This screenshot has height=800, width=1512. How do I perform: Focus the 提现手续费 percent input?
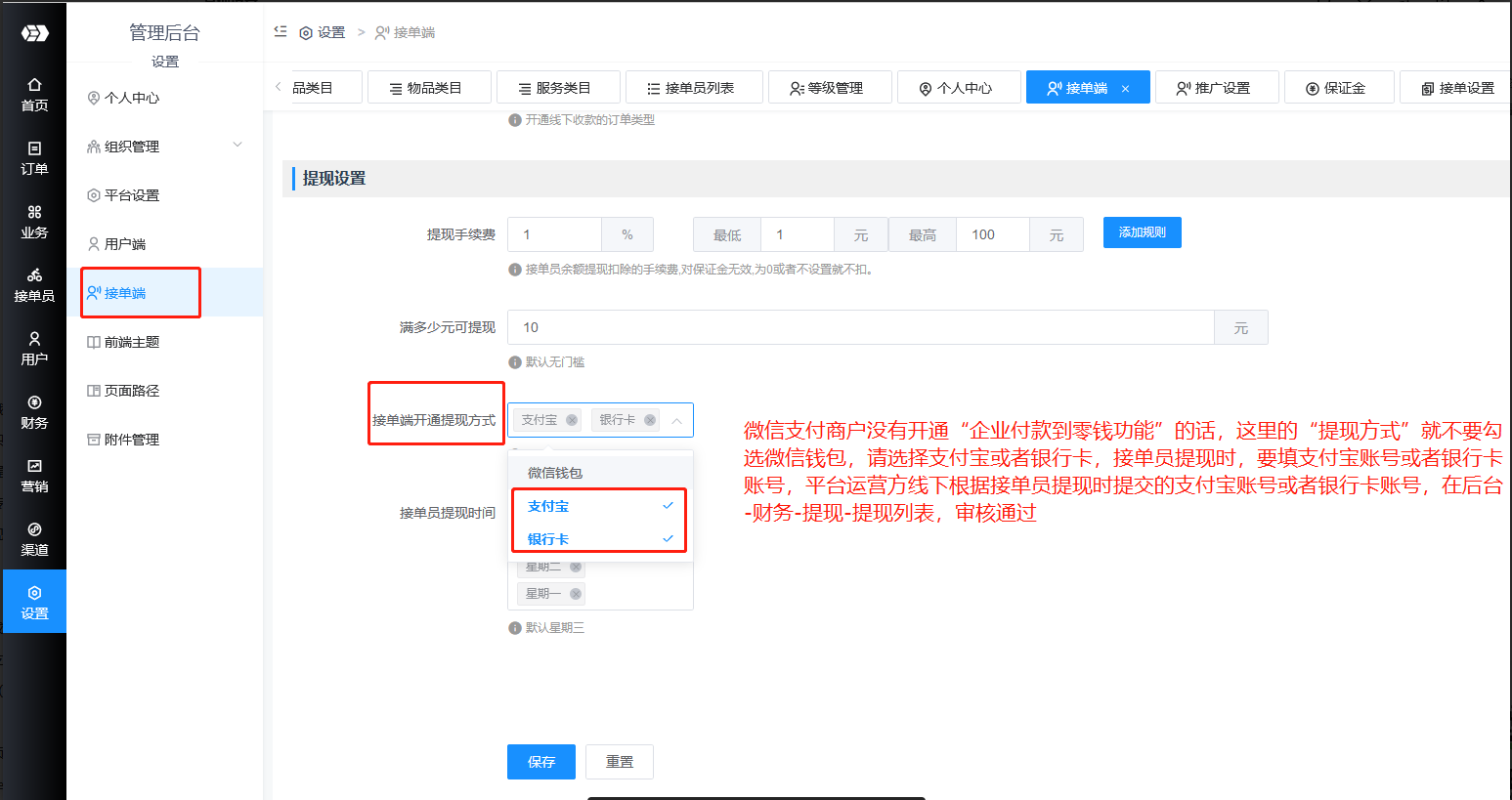(554, 234)
